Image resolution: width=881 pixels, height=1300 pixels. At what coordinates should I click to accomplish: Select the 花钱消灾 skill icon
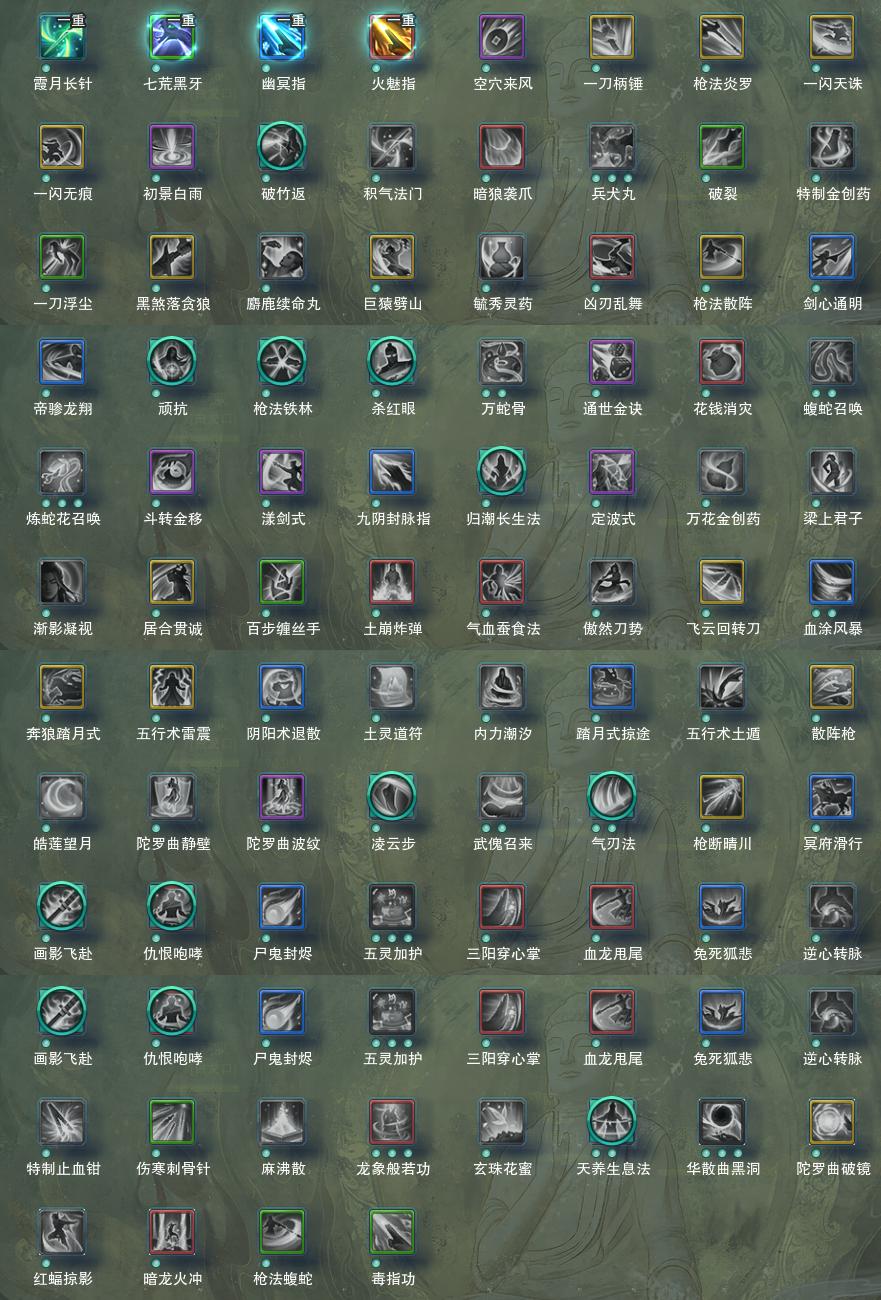pos(722,362)
